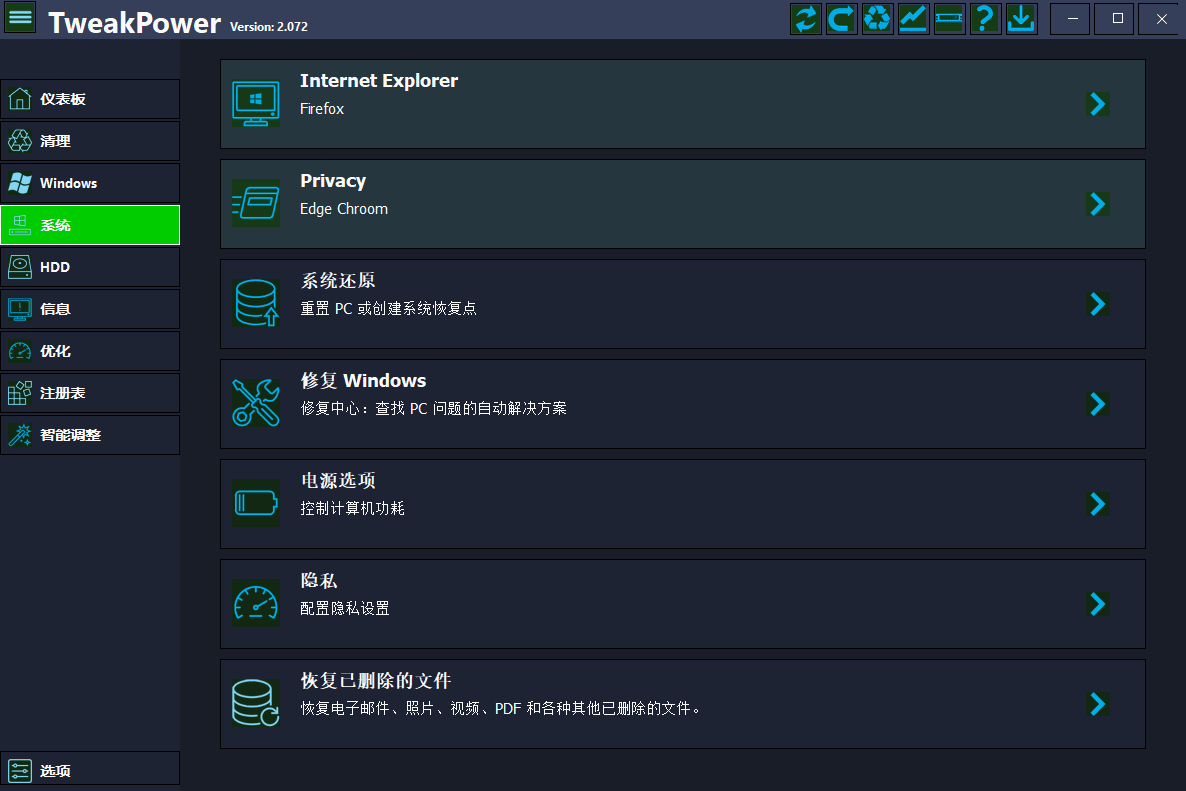Click the Firefox subtitle text

pos(321,109)
